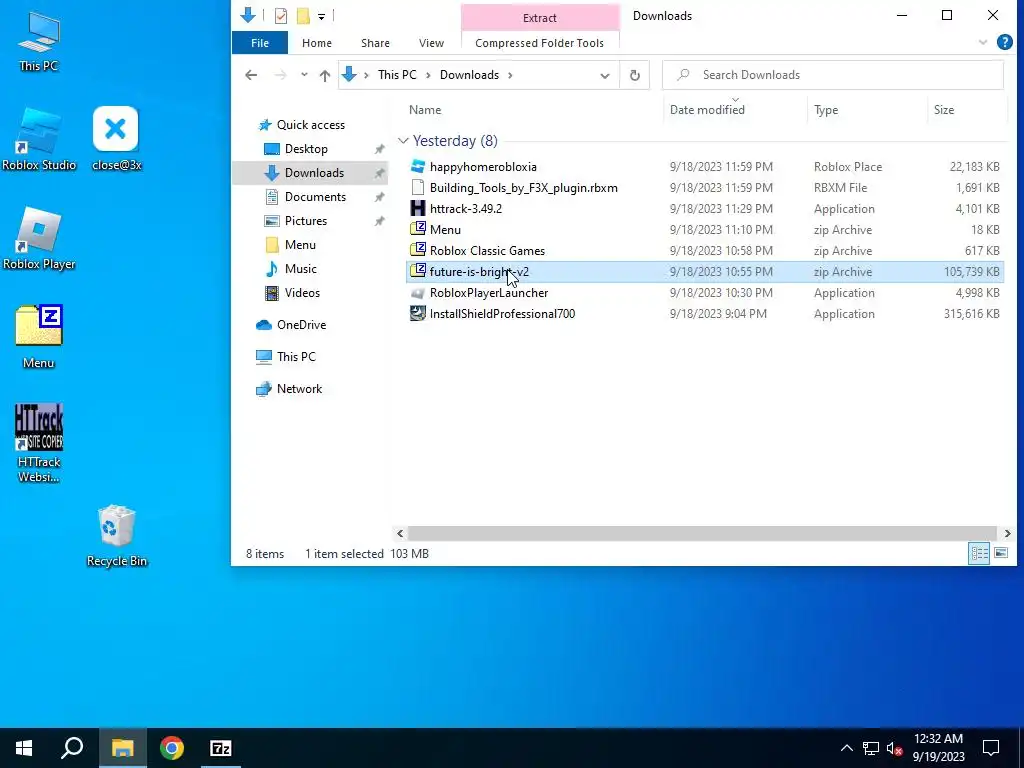
Task: Select Network in the navigation pane
Action: pos(299,389)
